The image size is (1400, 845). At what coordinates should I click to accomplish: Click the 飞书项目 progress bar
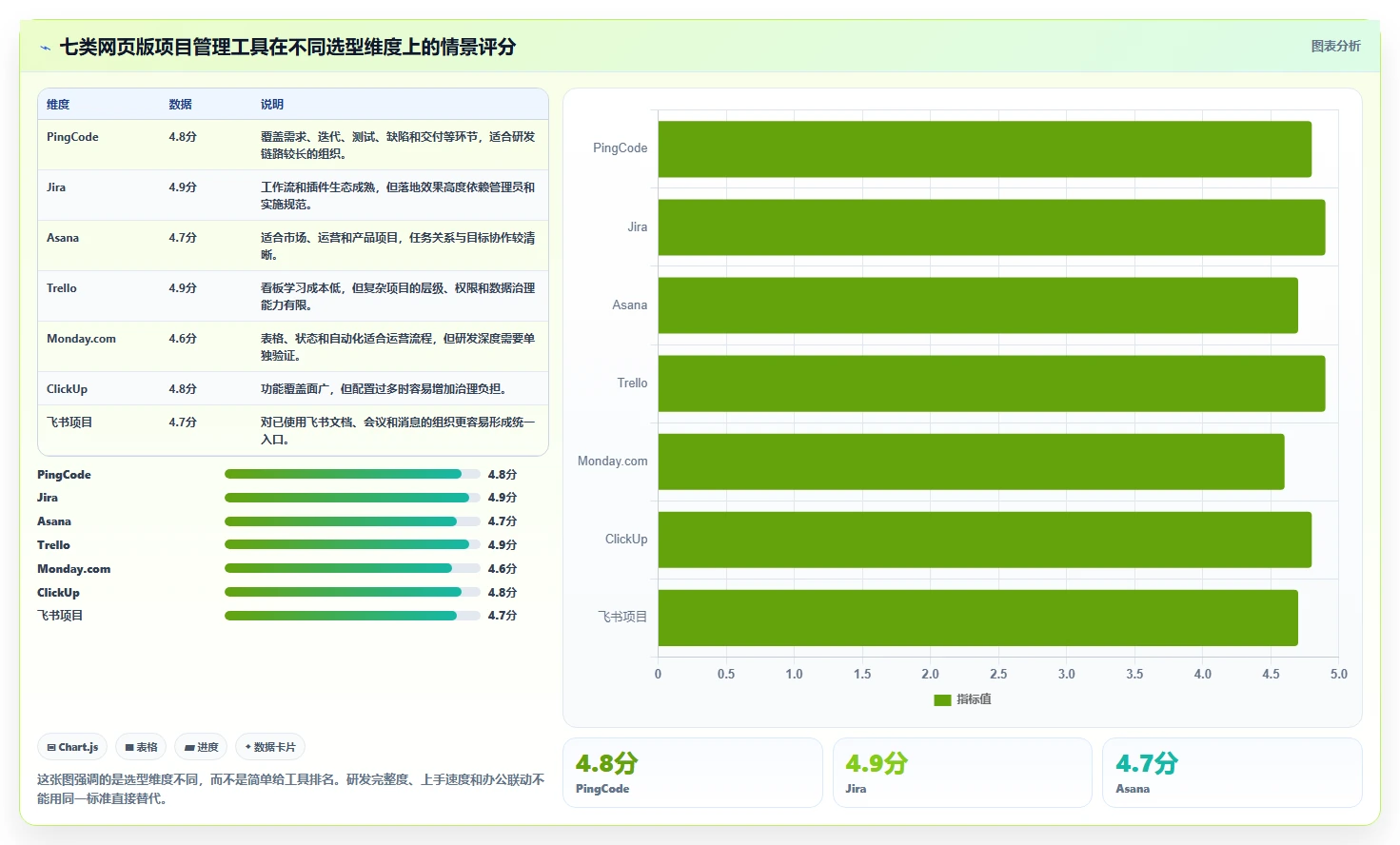click(x=352, y=616)
